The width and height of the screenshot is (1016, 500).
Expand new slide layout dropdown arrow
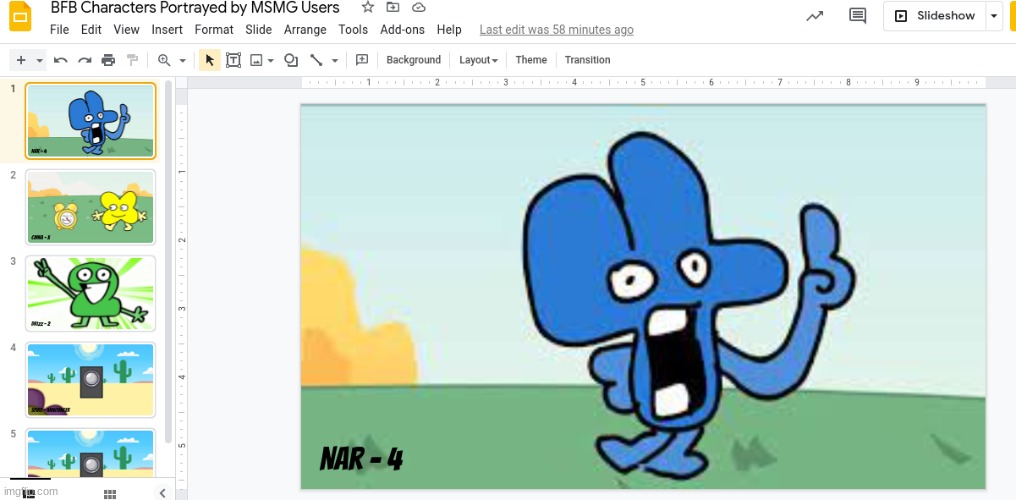click(x=40, y=60)
